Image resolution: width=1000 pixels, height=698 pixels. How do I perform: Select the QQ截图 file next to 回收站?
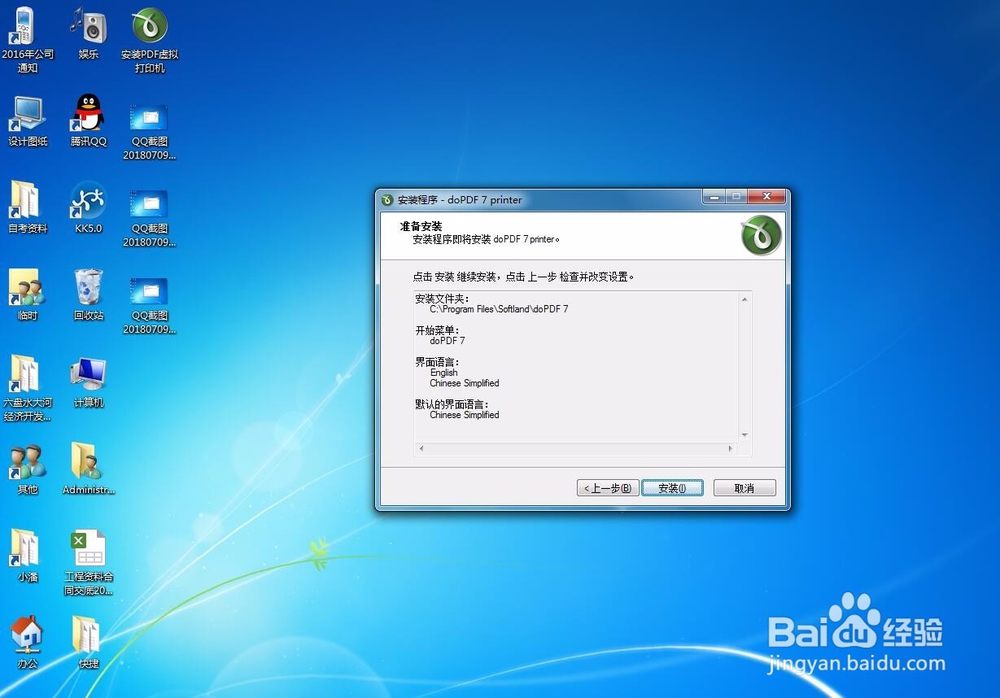point(150,306)
